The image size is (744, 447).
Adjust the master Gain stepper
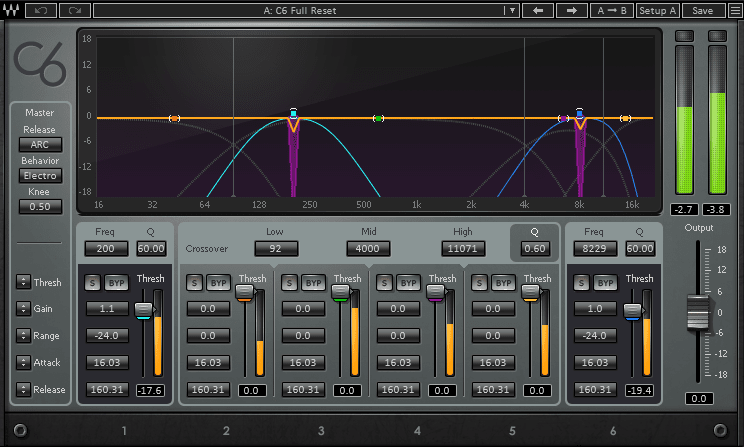click(x=23, y=308)
